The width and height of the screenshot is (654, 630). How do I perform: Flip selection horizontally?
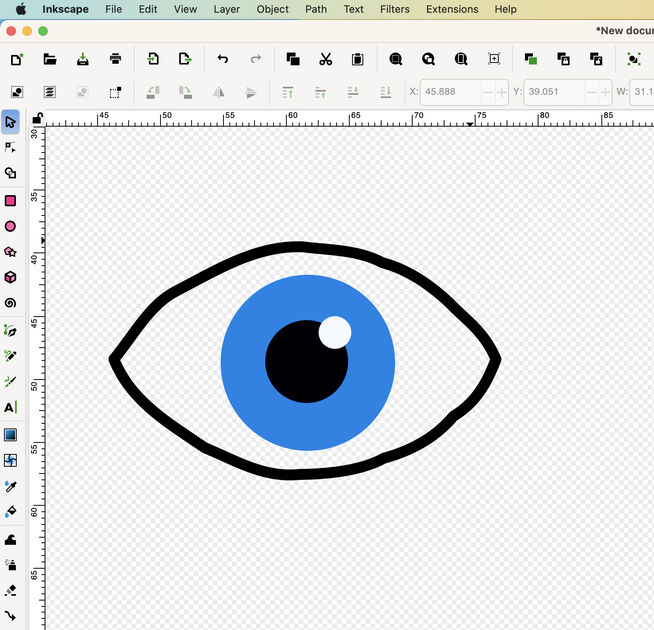(219, 92)
